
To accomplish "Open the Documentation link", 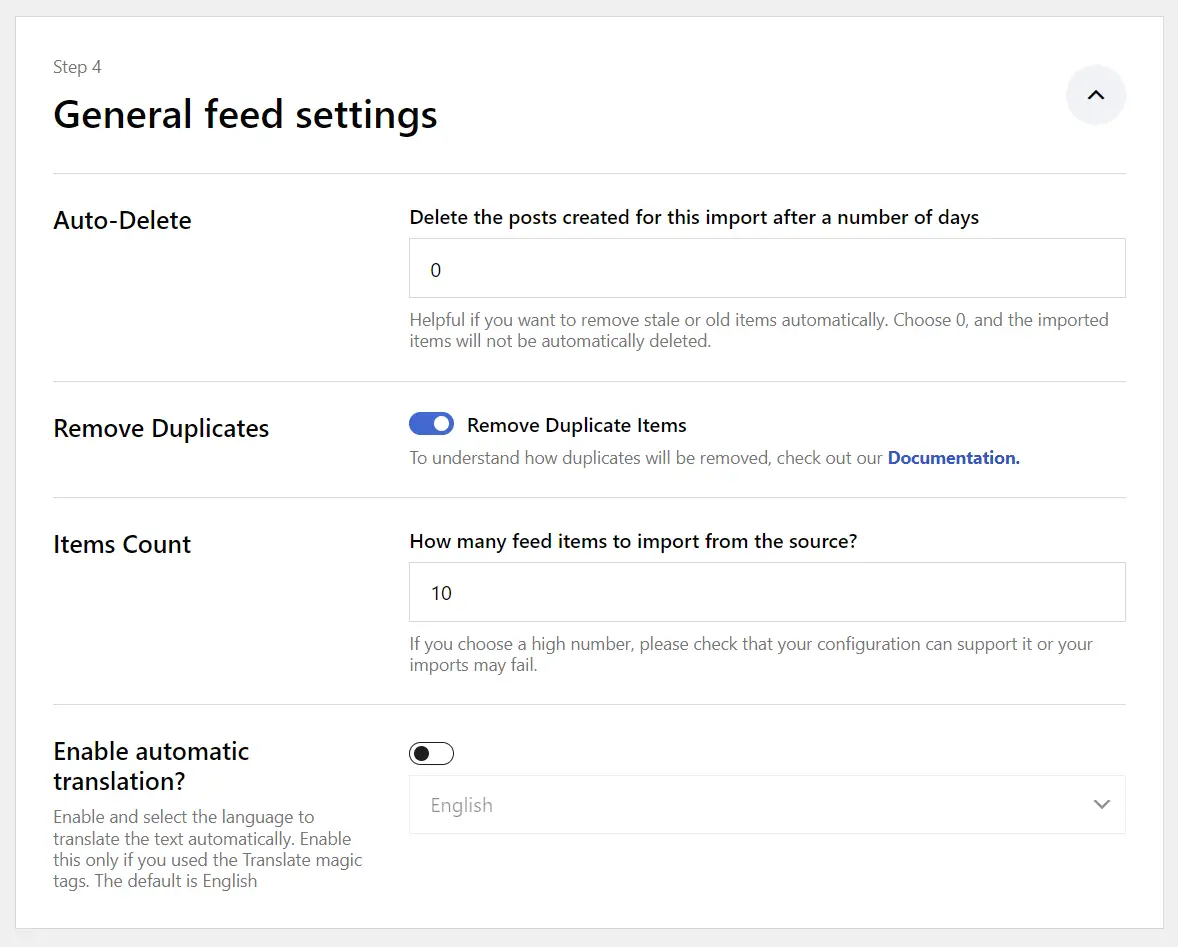I will tap(953, 458).
